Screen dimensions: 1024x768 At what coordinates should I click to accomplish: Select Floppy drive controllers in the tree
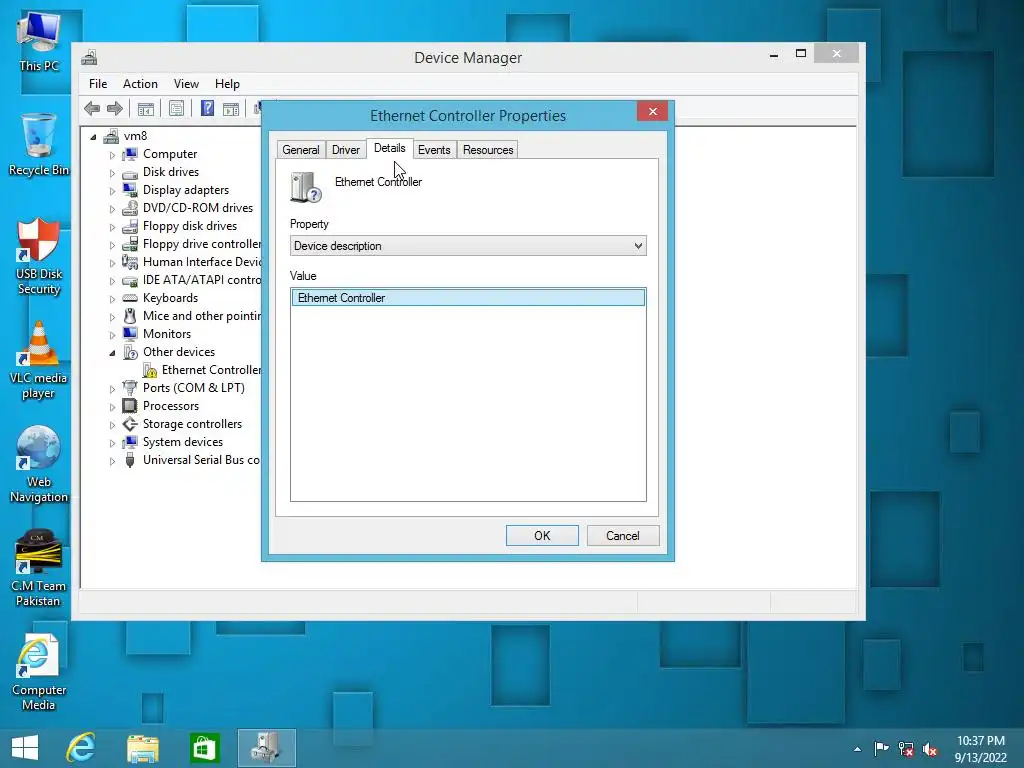202,244
